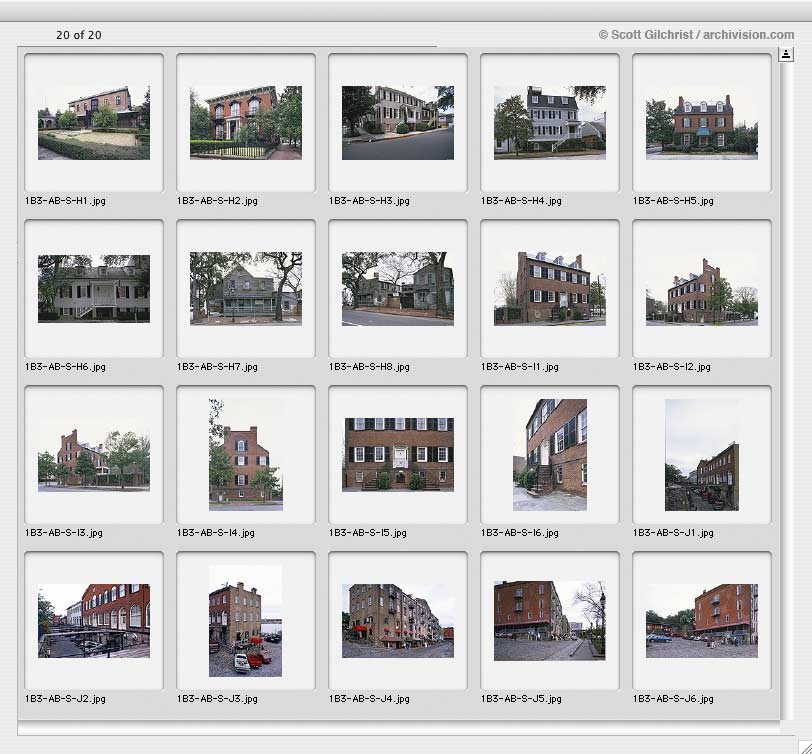Viewport: 812px width, 754px height.
Task: Click the filename label 1B3-AB-S-I4.jpg
Action: click(215, 533)
